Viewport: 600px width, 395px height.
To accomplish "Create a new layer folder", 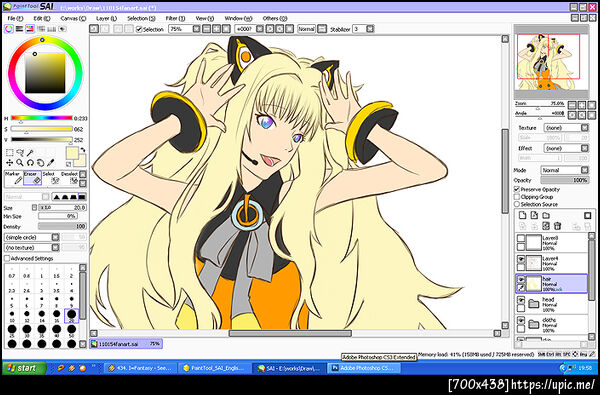I will [x=546, y=215].
